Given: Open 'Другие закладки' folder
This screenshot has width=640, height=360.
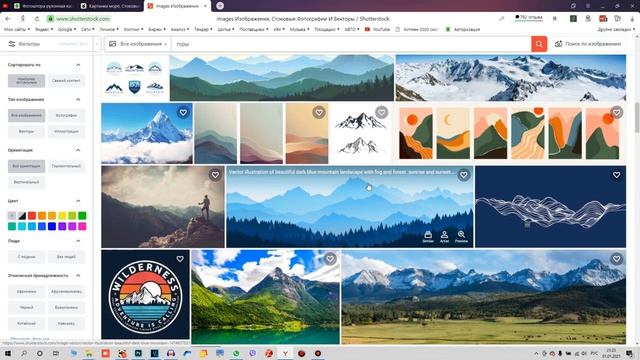Looking at the screenshot, I should [x=616, y=29].
